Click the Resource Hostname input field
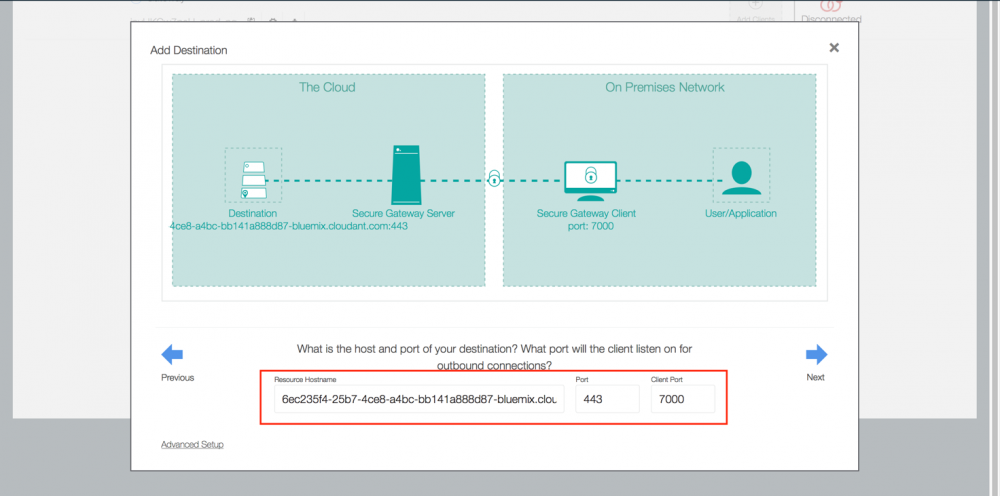The width and height of the screenshot is (1000, 496). pos(419,399)
